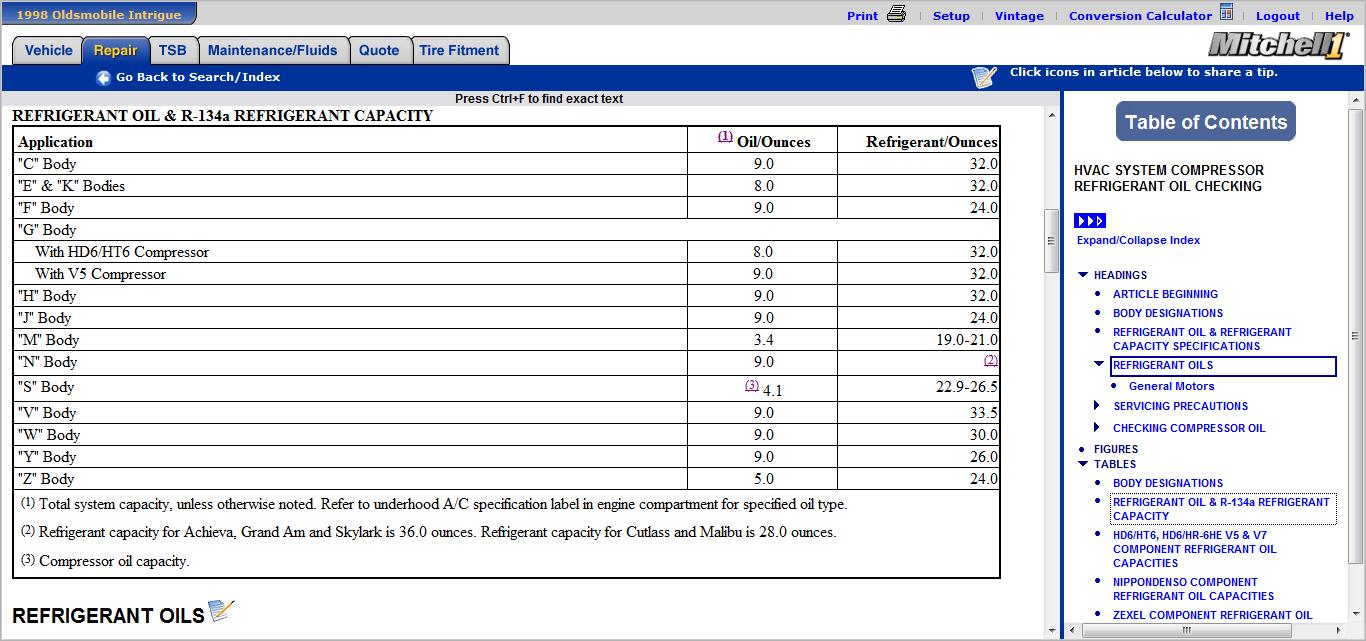The height and width of the screenshot is (641, 1366).
Task: Click the article vertical scrollbar thumb
Action: coord(1051,240)
